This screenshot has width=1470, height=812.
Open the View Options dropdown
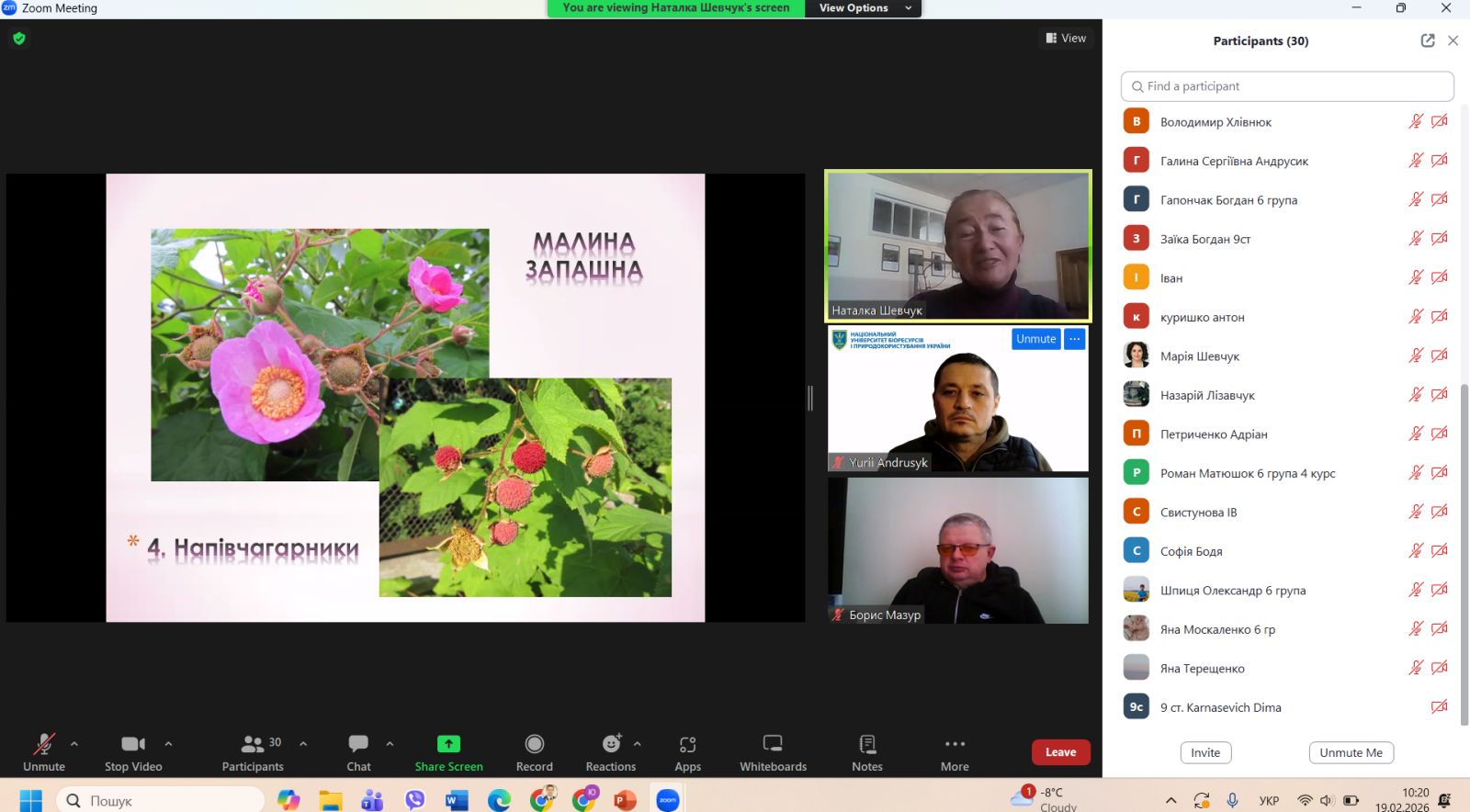[x=864, y=8]
